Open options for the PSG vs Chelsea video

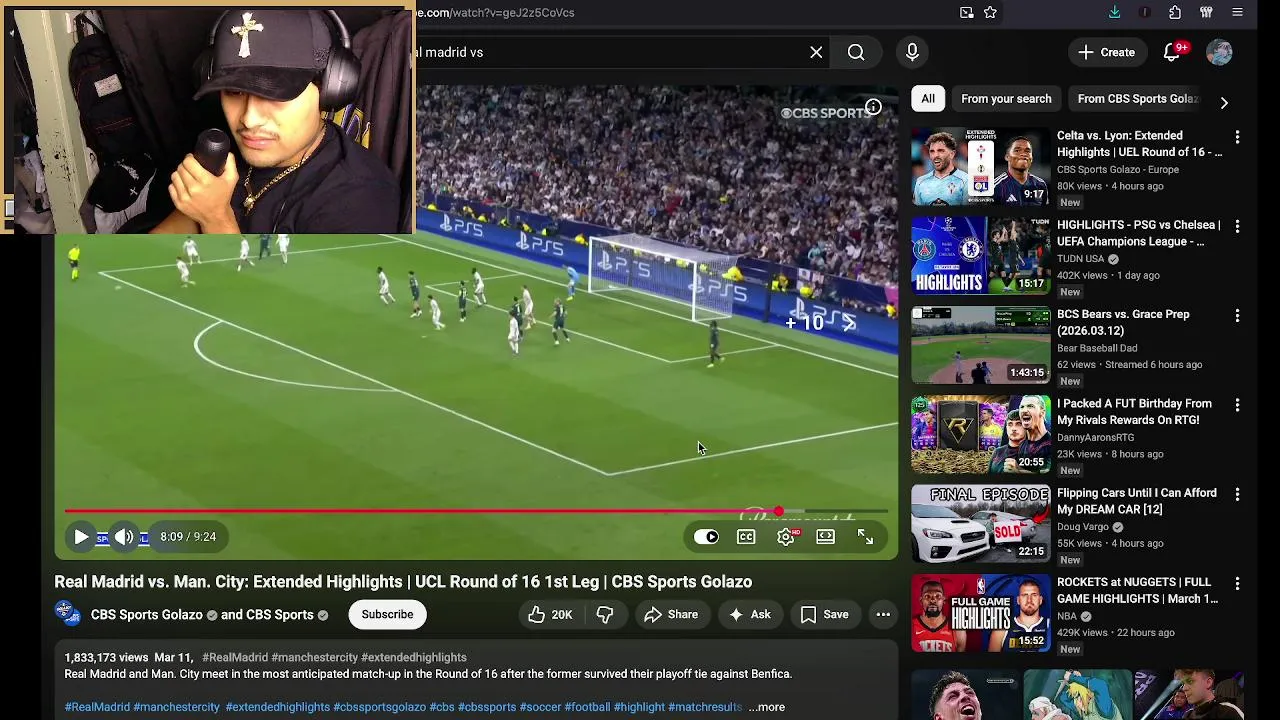[x=1237, y=226]
